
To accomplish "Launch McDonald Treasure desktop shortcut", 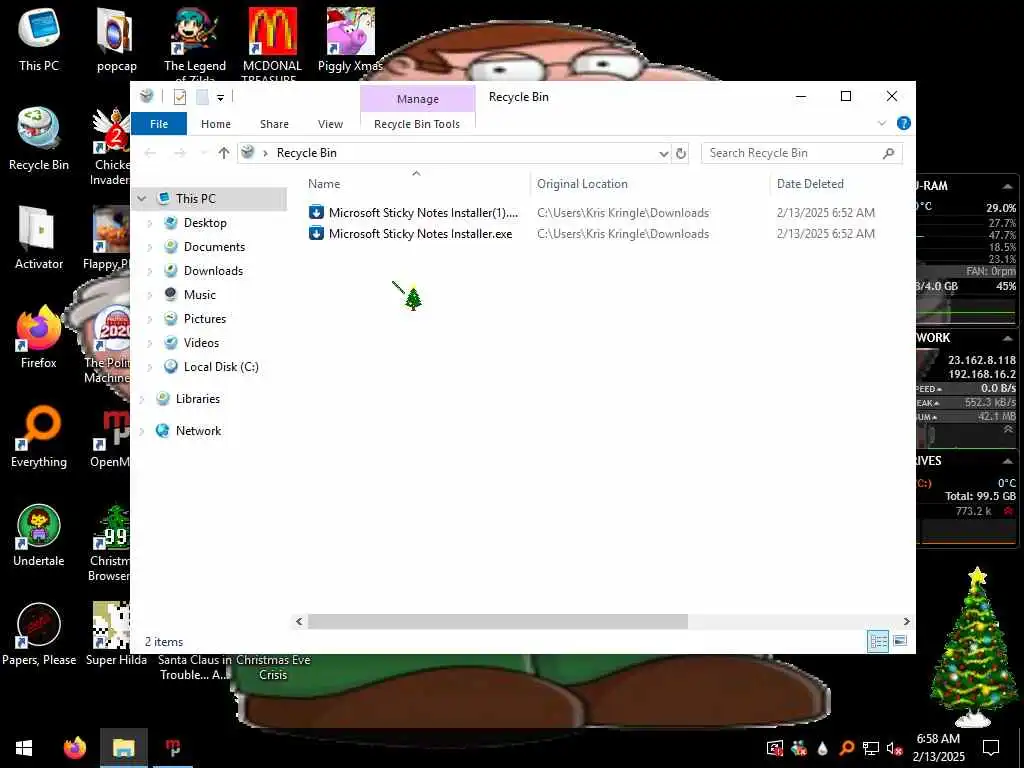I will 272,43.
